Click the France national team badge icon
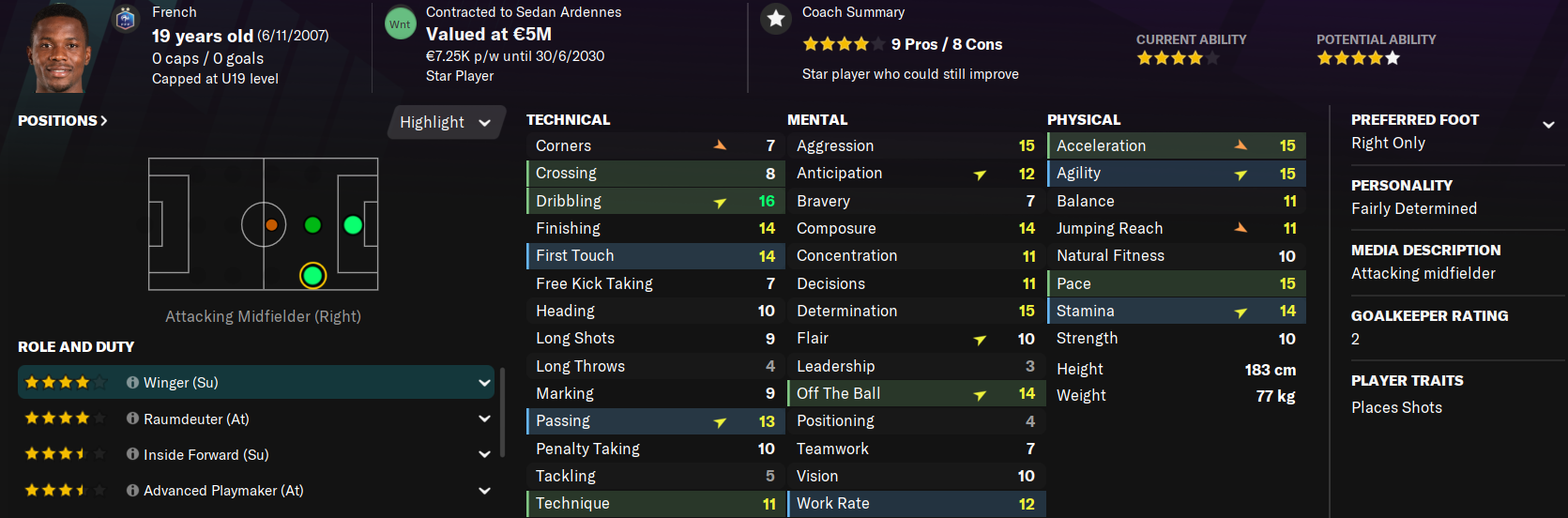Image resolution: width=1568 pixels, height=518 pixels. pos(126,19)
